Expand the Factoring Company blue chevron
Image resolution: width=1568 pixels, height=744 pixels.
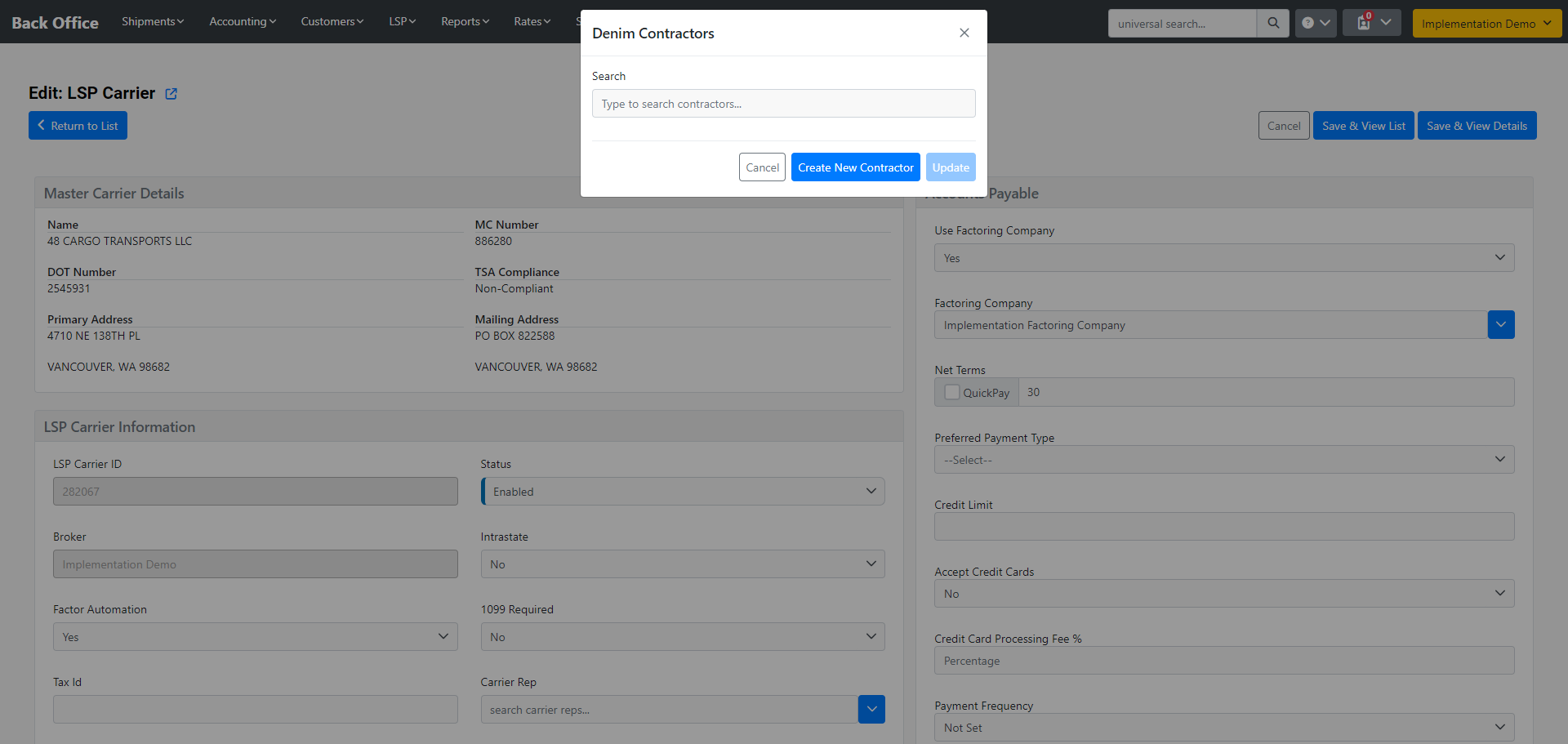tap(1501, 325)
